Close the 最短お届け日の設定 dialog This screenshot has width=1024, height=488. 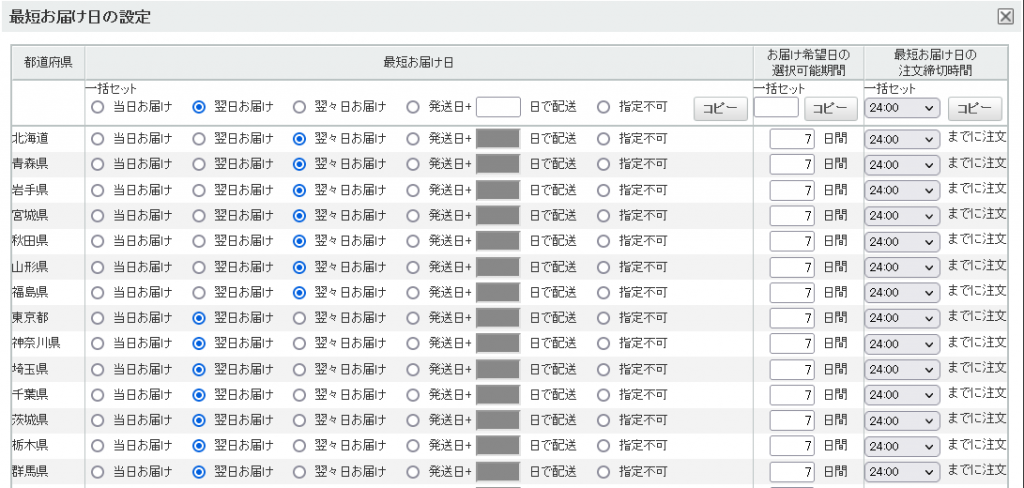[x=1006, y=17]
